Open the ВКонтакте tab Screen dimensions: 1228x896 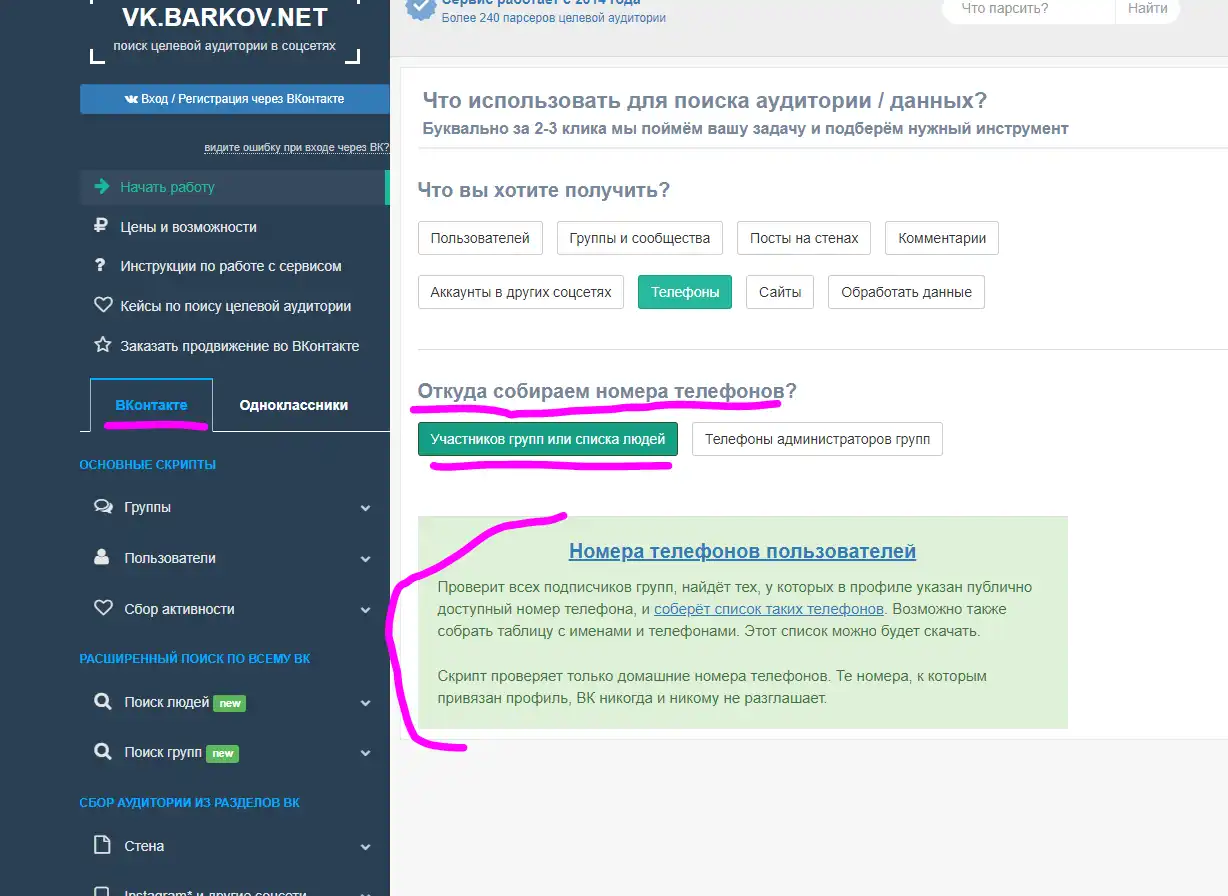pyautogui.click(x=151, y=405)
